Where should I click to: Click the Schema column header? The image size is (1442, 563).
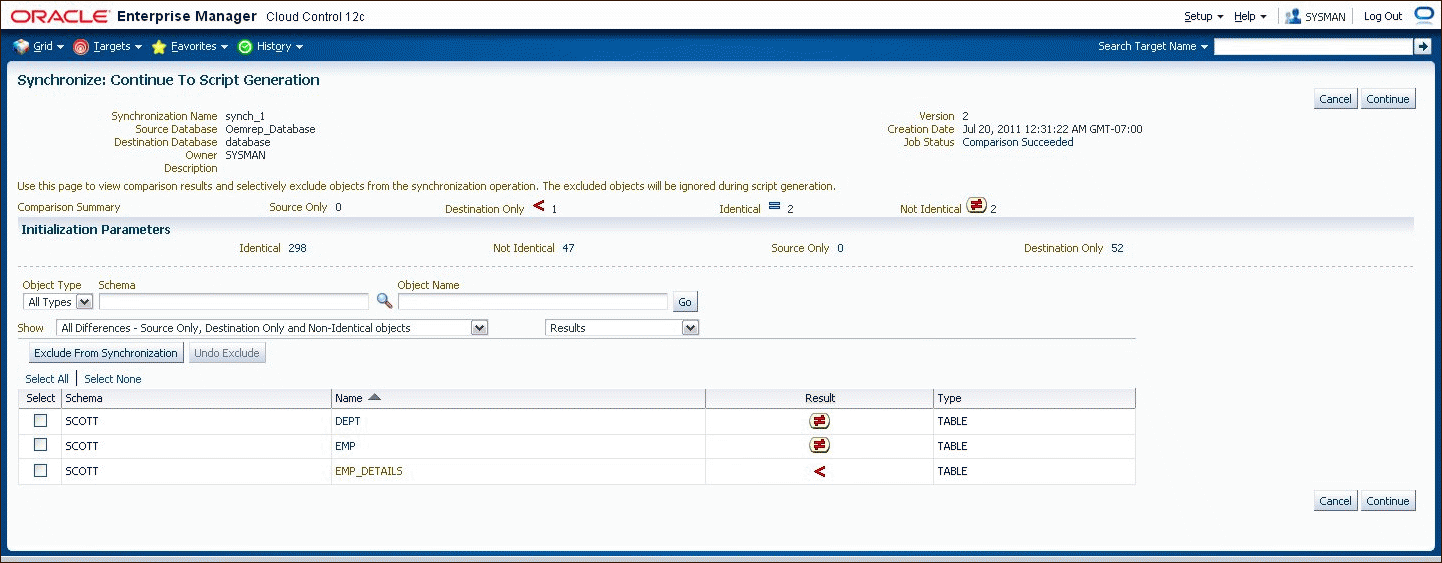pos(197,398)
